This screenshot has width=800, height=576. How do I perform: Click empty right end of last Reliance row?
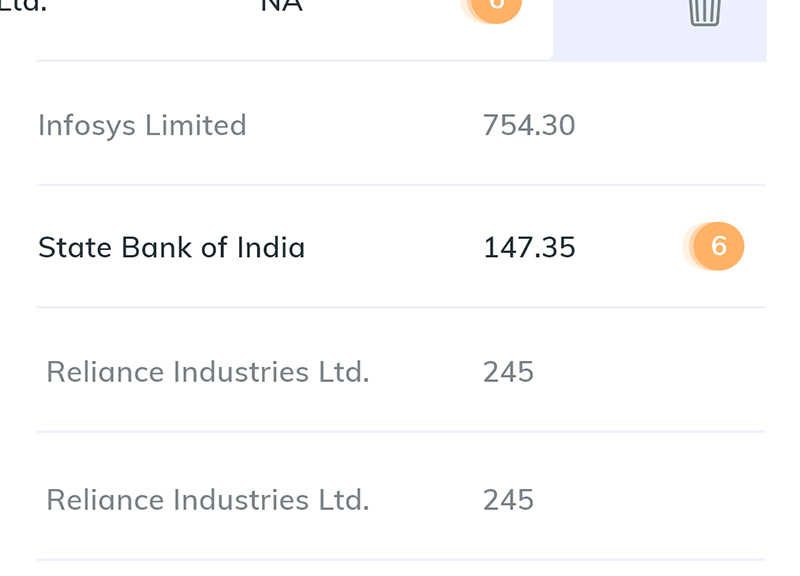click(653, 500)
